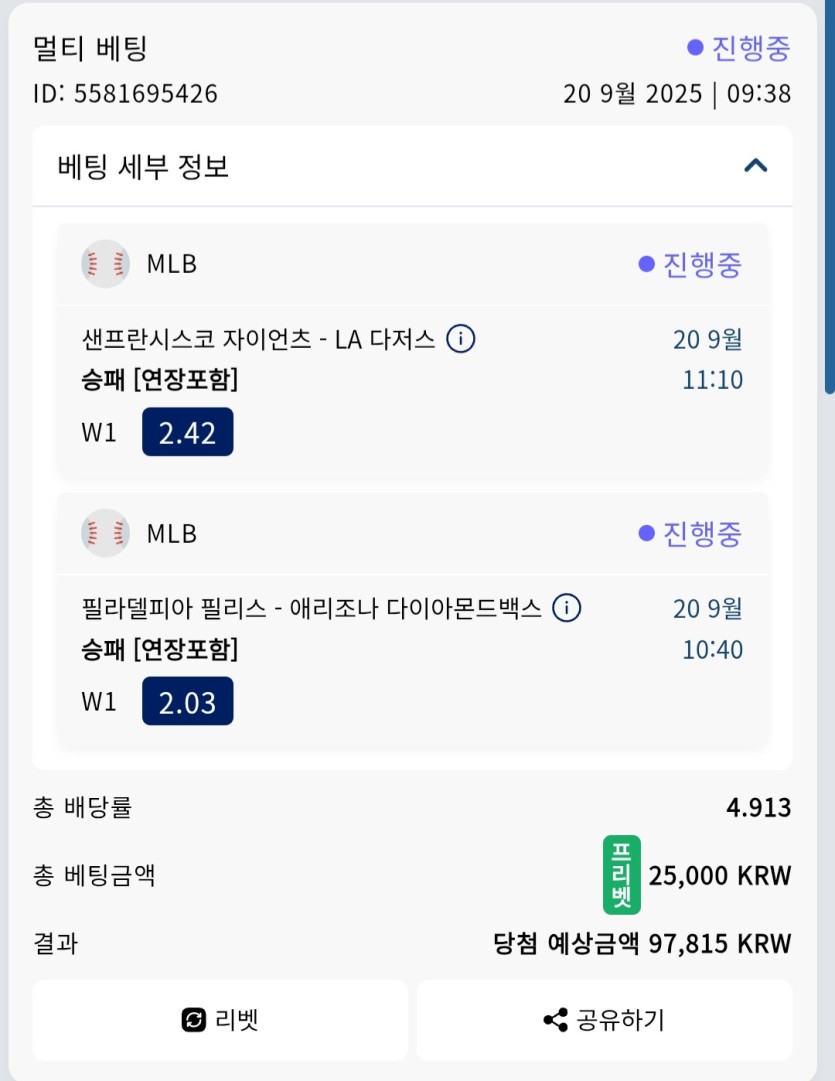Viewport: 835px width, 1081px height.
Task: Click the second MLB baseball icon
Action: pos(105,533)
